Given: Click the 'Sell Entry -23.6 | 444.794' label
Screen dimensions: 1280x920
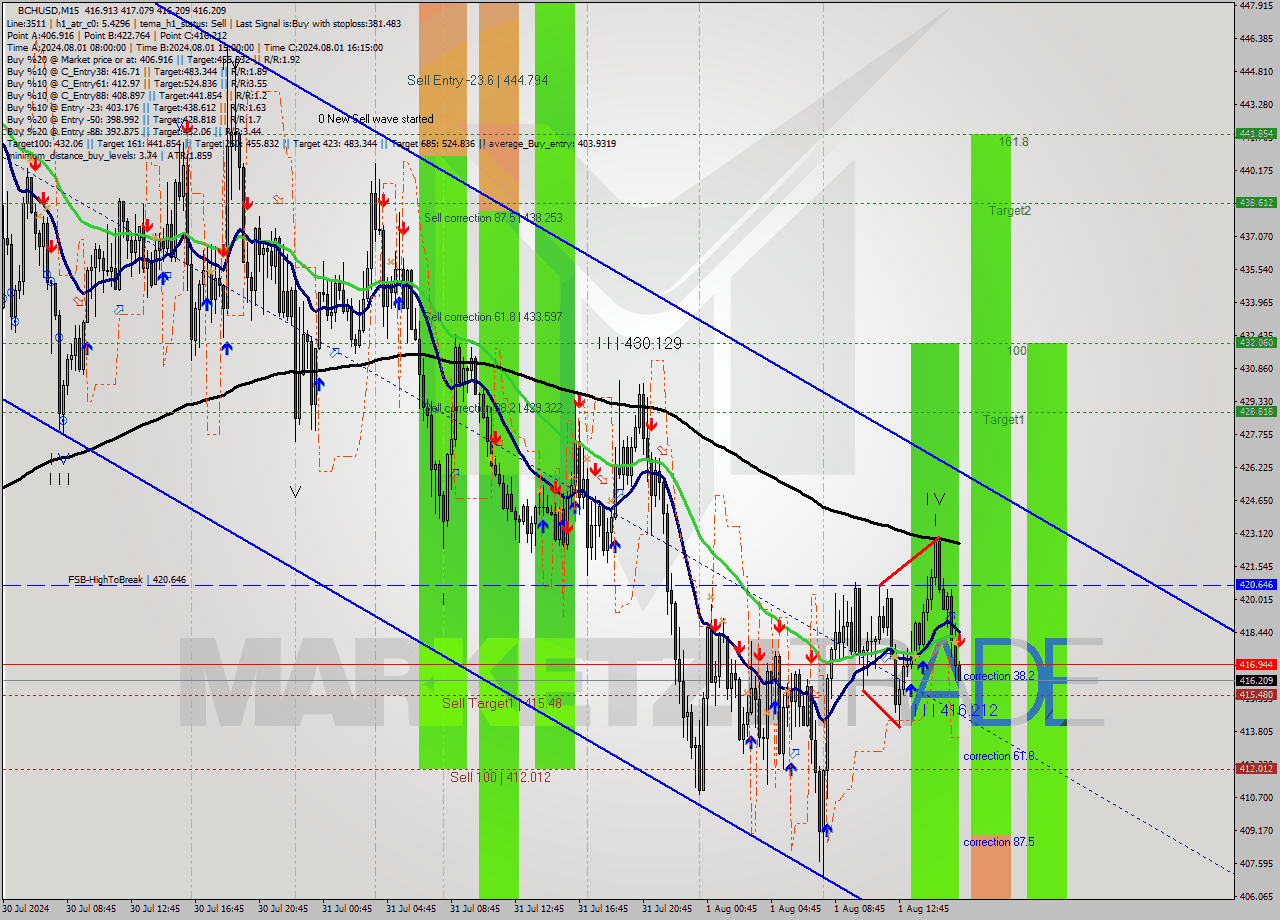Looking at the screenshot, I should click(x=477, y=80).
